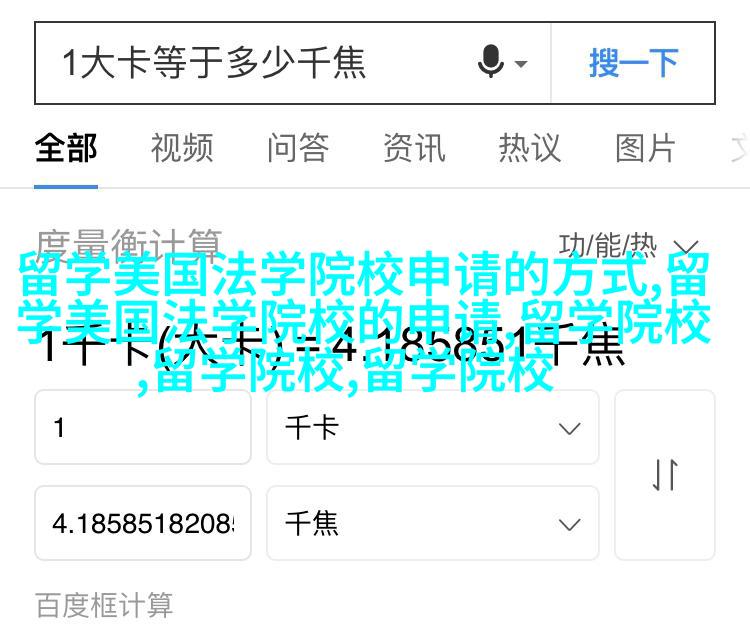Switch to the 全部 tab
The width and height of the screenshot is (750, 633).
[x=66, y=148]
